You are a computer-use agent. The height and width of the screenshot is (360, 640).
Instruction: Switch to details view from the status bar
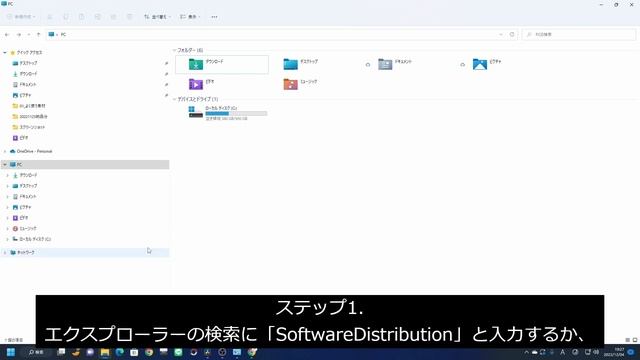pyautogui.click(x=627, y=340)
